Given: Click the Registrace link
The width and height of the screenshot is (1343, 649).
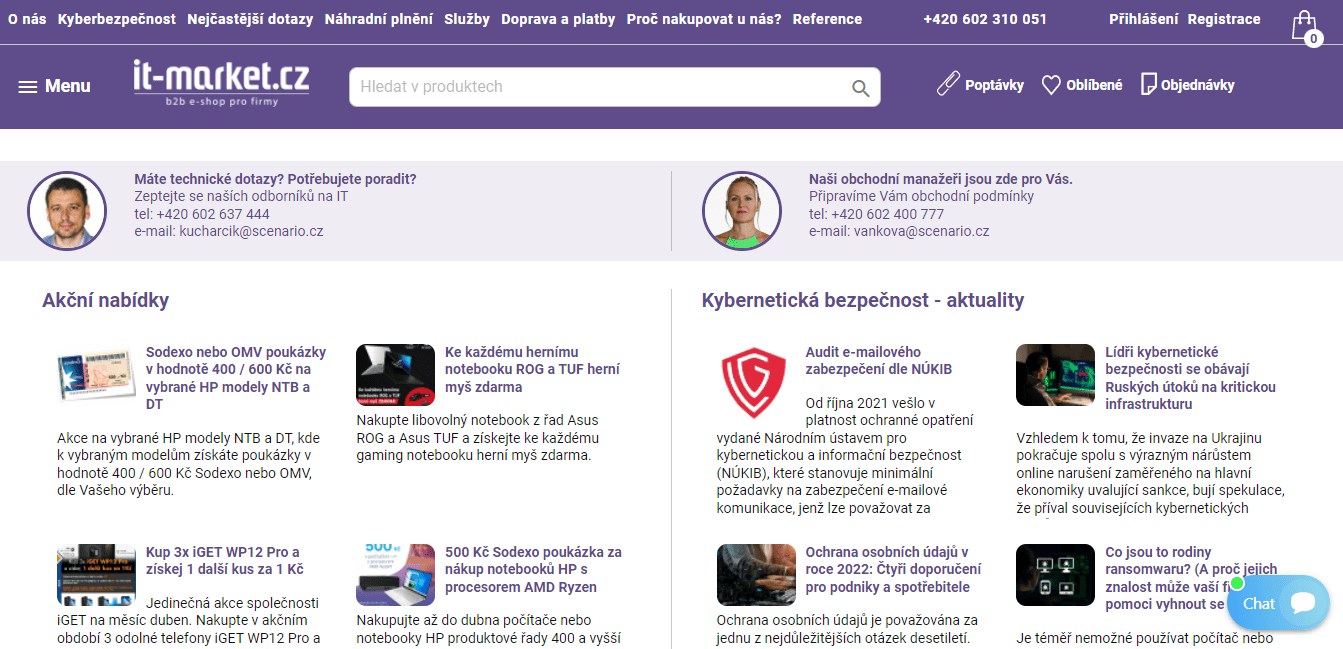Looking at the screenshot, I should (1224, 18).
